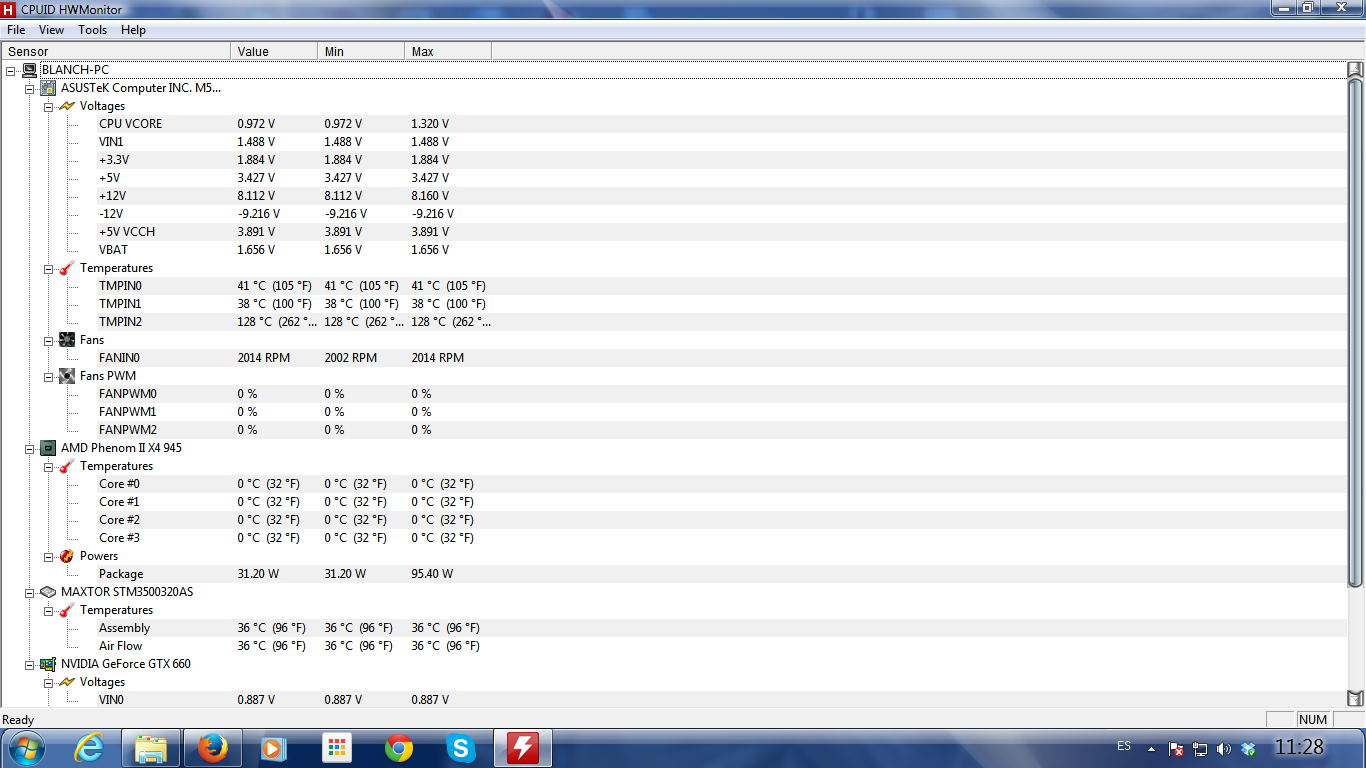Open the File menu

(16, 30)
